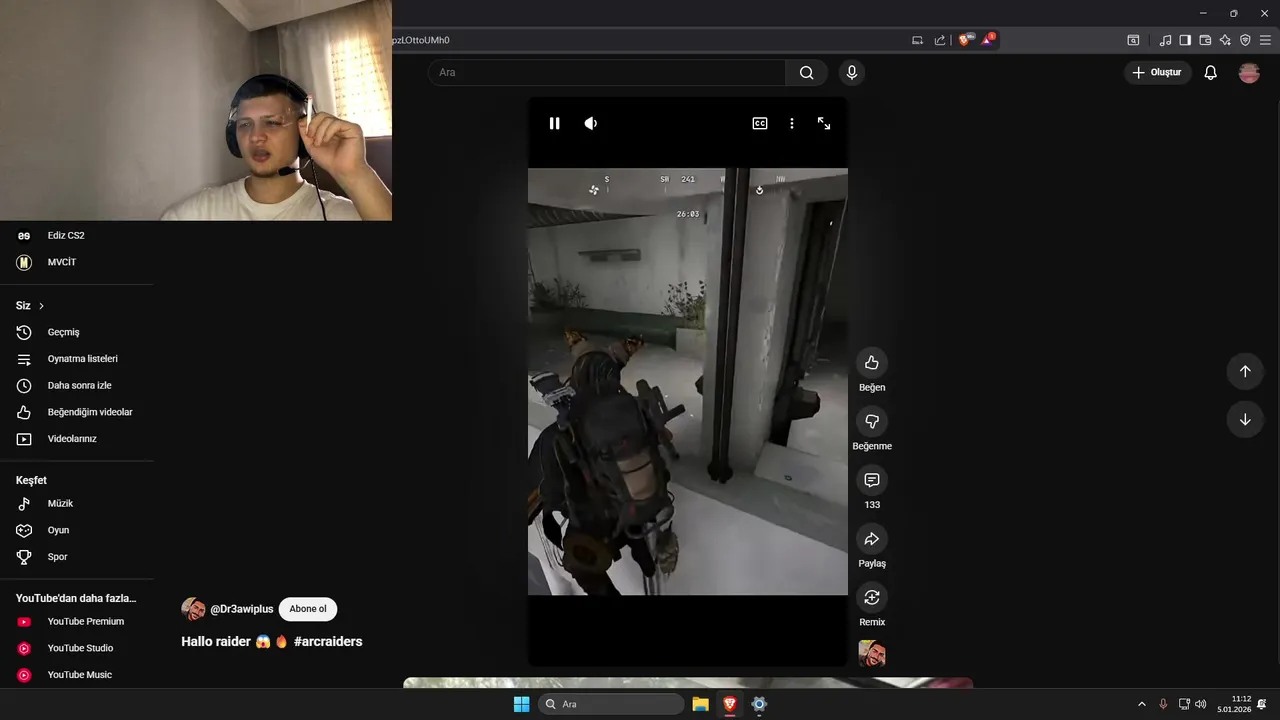Viewport: 1280px width, 720px height.
Task: Start voice search with the microphone
Action: (x=852, y=72)
